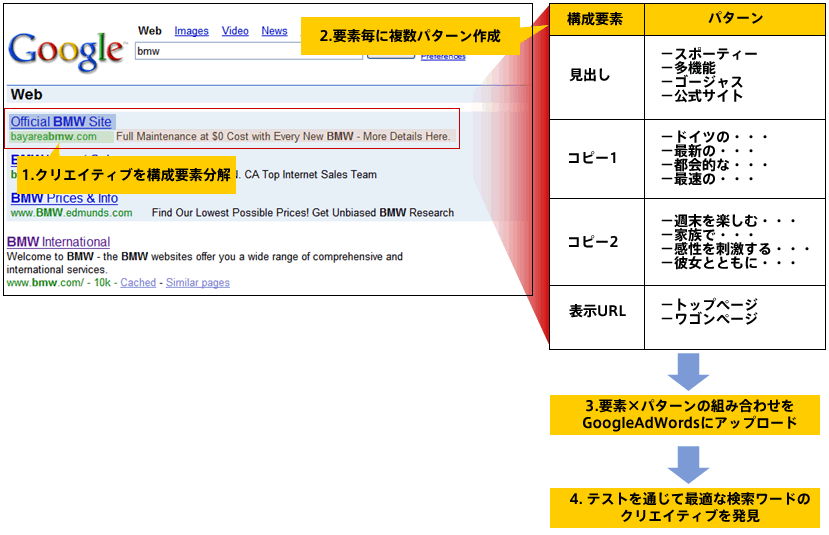This screenshot has width=829, height=535.
Task: Open the Official BMW Site ad headline
Action: 61,122
